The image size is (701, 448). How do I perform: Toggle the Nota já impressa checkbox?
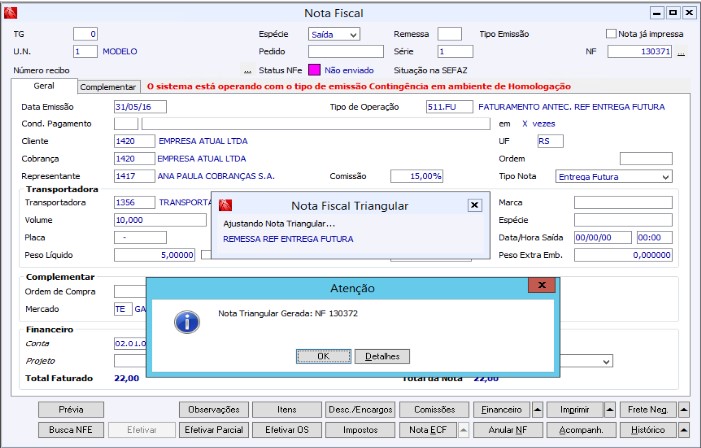[x=611, y=34]
